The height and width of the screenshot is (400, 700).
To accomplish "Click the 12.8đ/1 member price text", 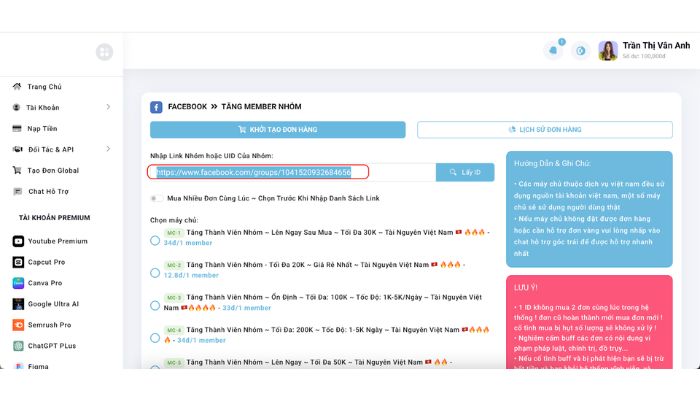I will tap(191, 275).
